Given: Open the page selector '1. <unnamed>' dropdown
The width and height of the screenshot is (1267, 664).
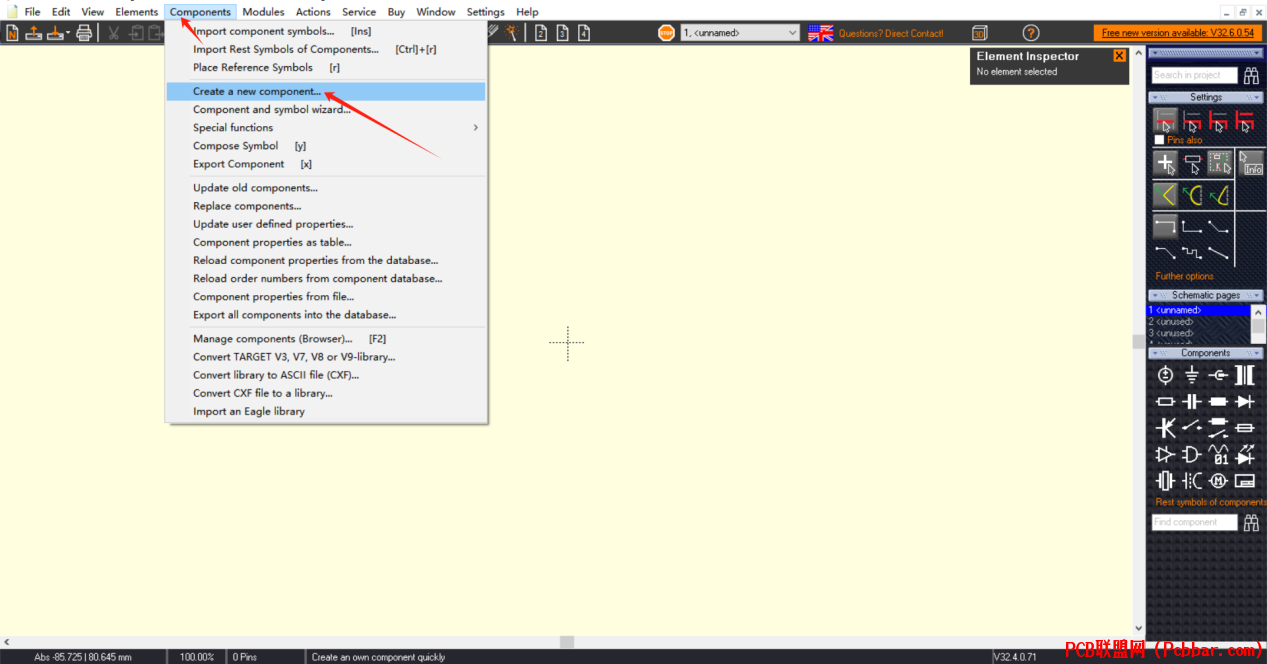Looking at the screenshot, I should click(740, 33).
